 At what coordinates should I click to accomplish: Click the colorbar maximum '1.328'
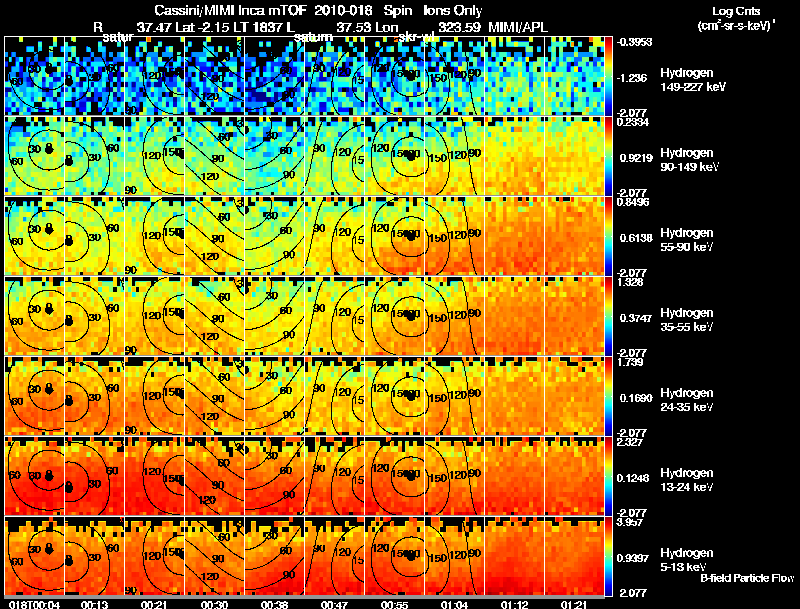pos(630,282)
